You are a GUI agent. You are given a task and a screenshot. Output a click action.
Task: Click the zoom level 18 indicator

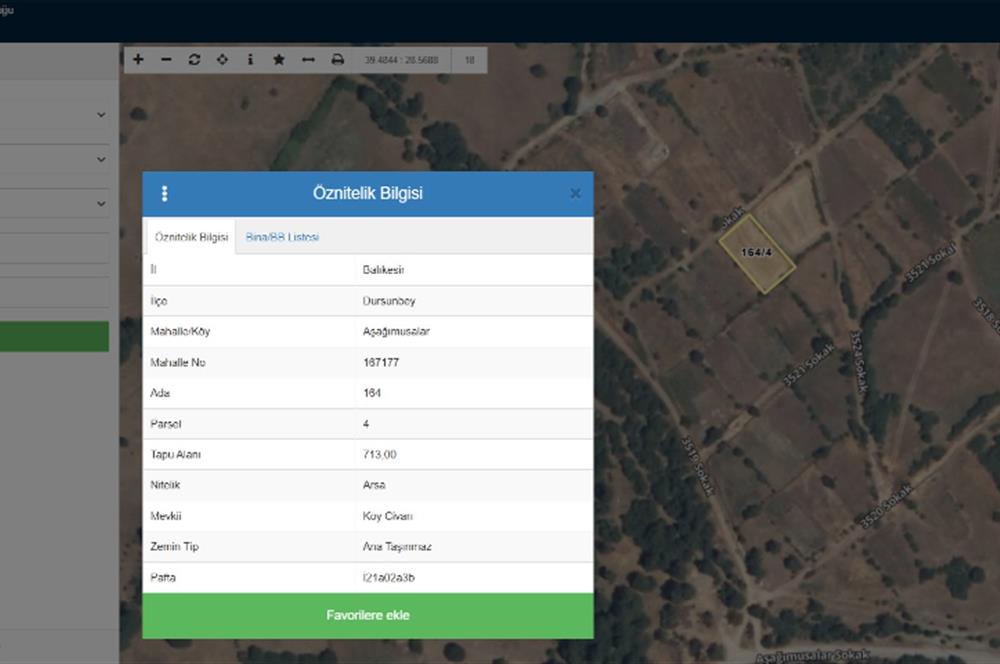tap(469, 60)
